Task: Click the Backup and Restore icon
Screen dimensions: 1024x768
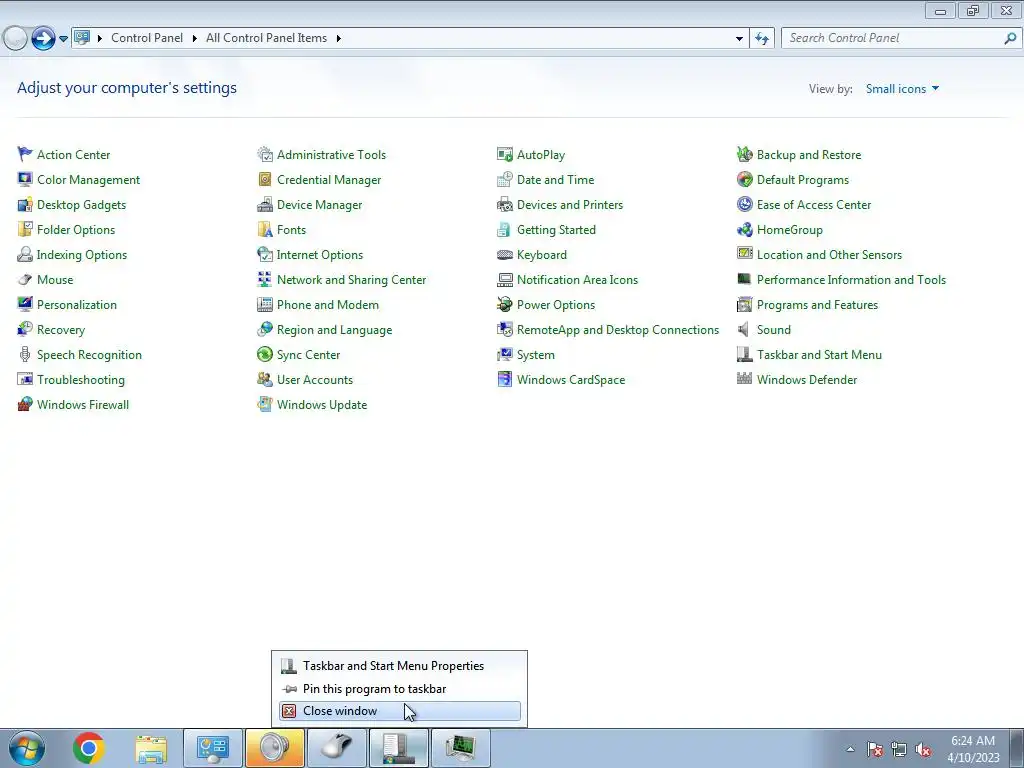Action: pos(744,154)
